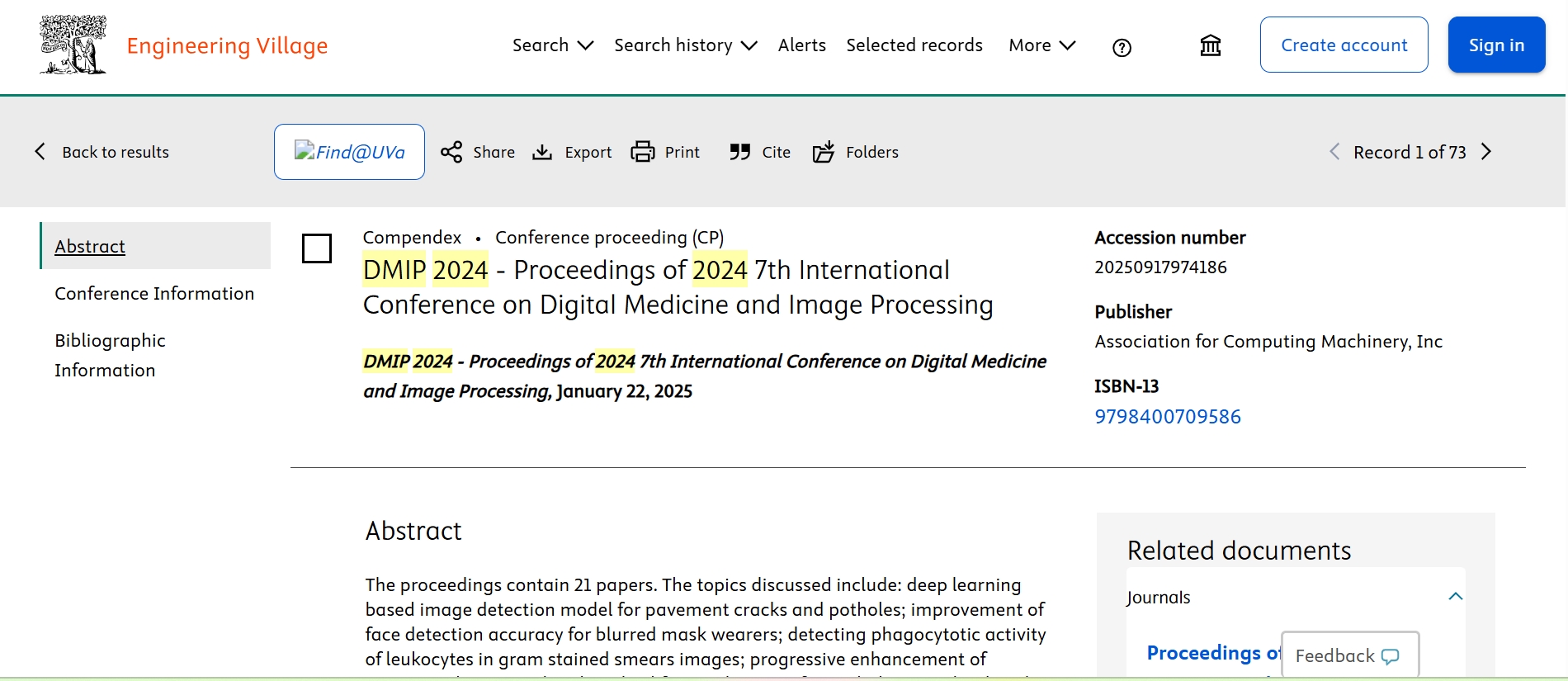The width and height of the screenshot is (1568, 681).
Task: Jump to Conference Information section
Action: coord(154,293)
